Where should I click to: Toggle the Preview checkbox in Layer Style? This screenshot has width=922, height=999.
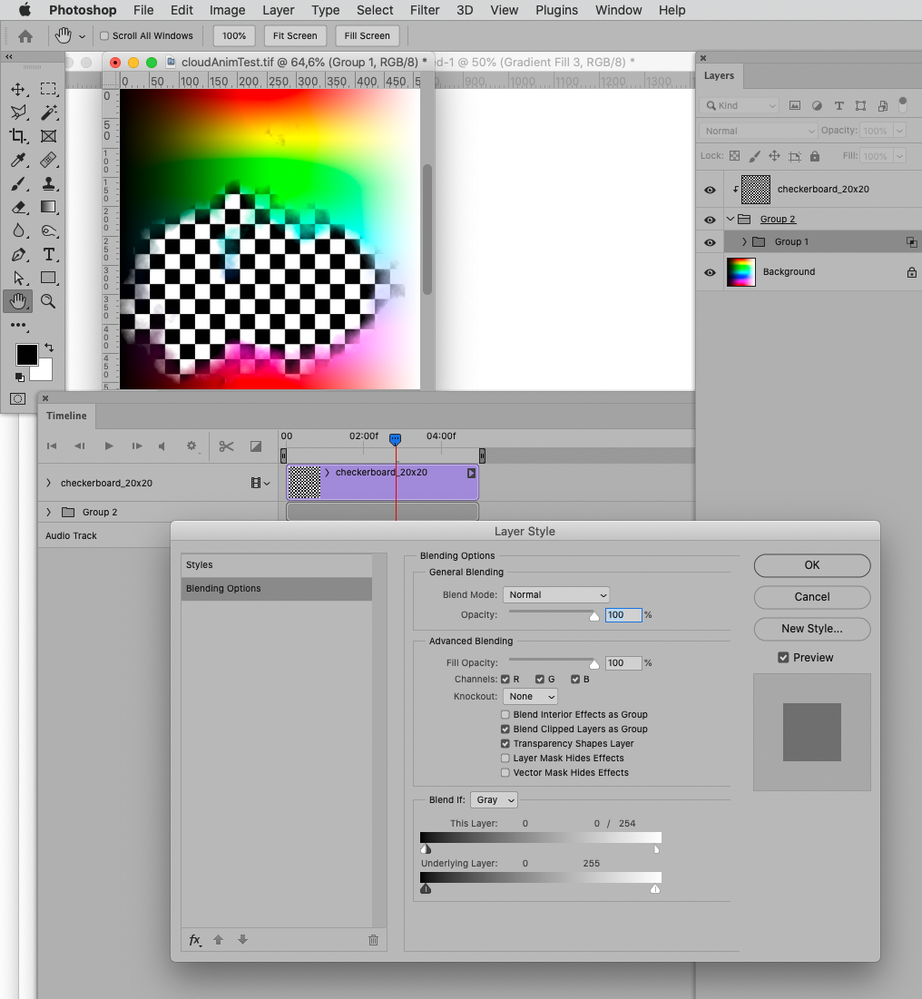(783, 657)
